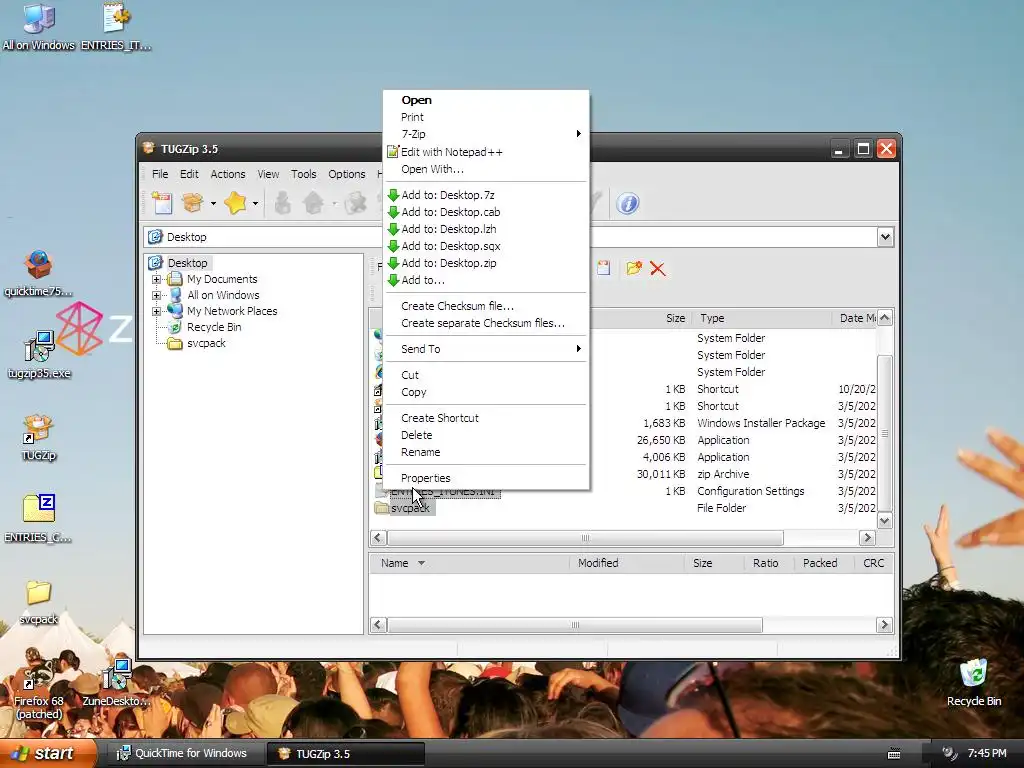Click the Favorites star toolbar icon
Image resolution: width=1024 pixels, height=768 pixels.
(235, 203)
